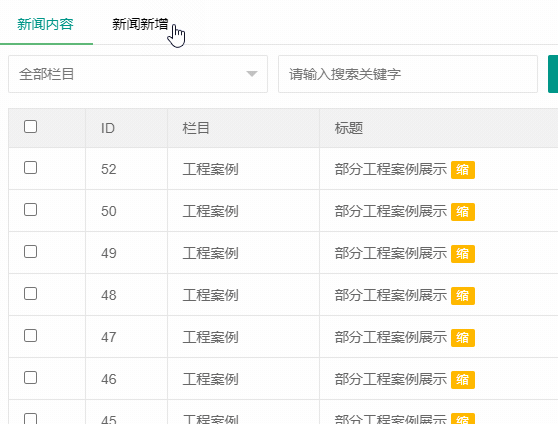Click the 缩 thumbnail badge in row 48
The height and width of the screenshot is (424, 558).
pyautogui.click(x=463, y=296)
